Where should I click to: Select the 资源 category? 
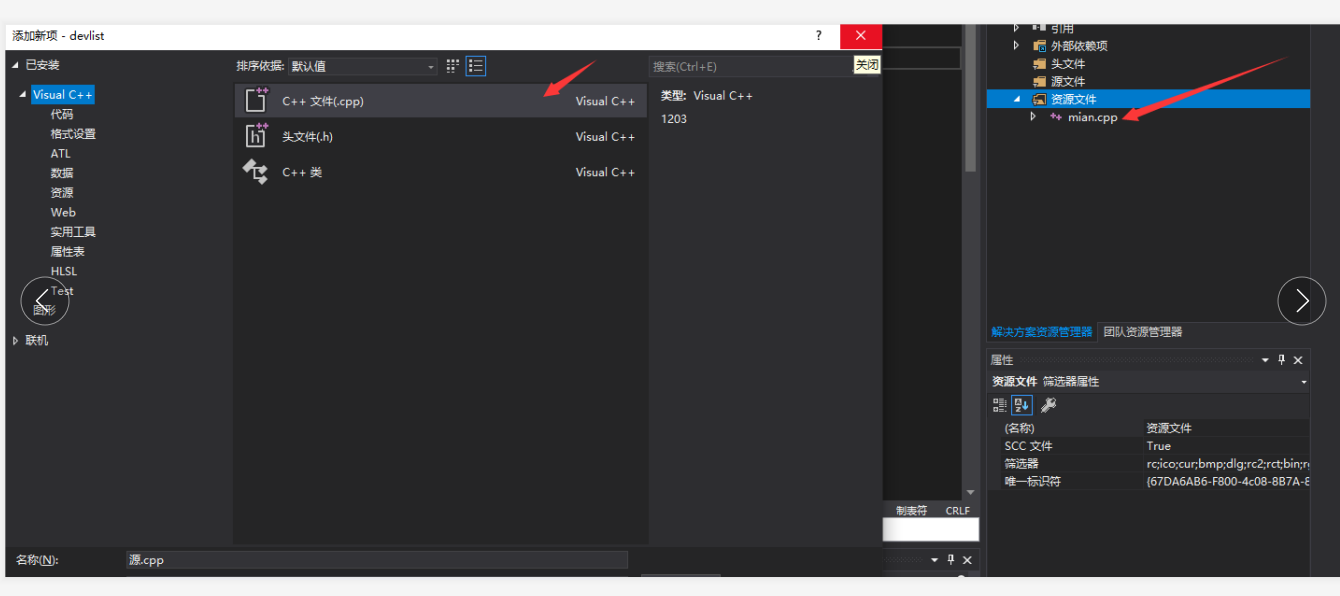coord(62,193)
